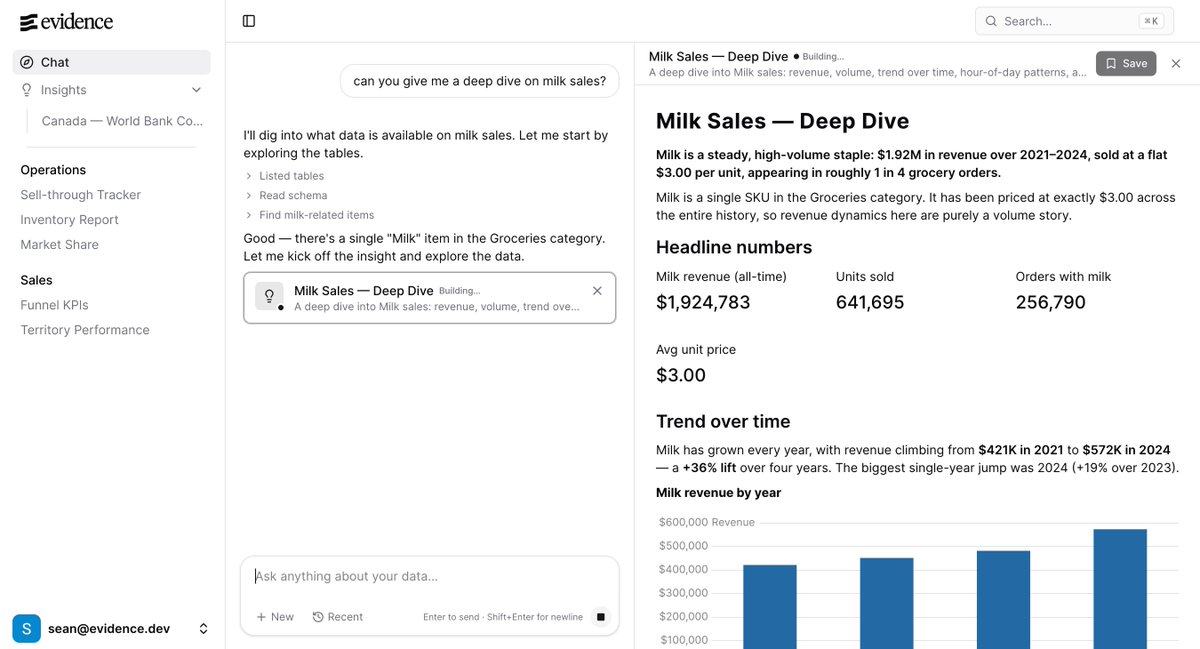Click the ⌘K shortcut badge
The width and height of the screenshot is (1200, 649).
1152,21
